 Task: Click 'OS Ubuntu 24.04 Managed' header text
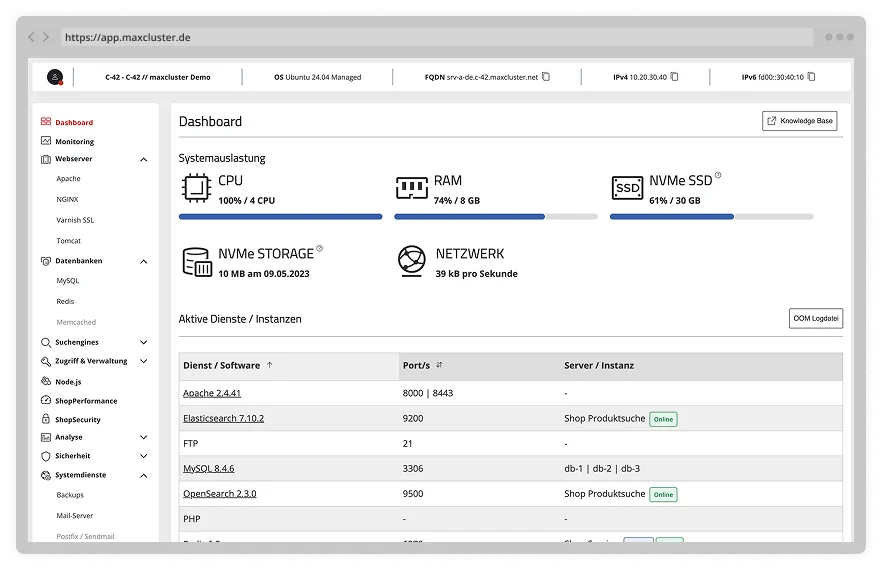[x=317, y=77]
